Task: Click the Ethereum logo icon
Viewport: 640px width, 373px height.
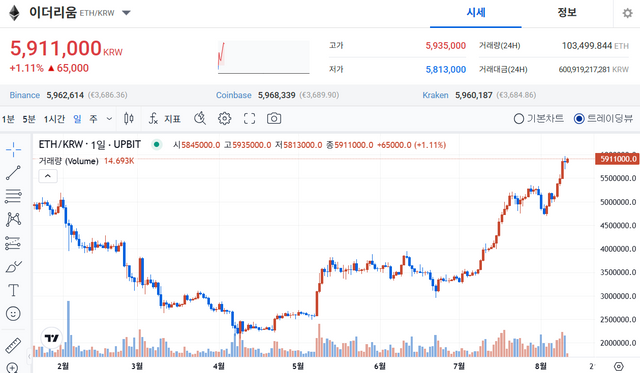Action: click(14, 13)
